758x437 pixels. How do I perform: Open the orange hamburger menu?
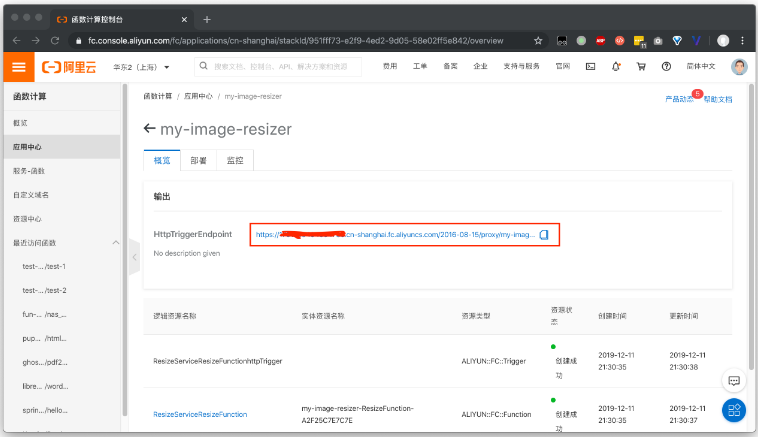pos(19,67)
